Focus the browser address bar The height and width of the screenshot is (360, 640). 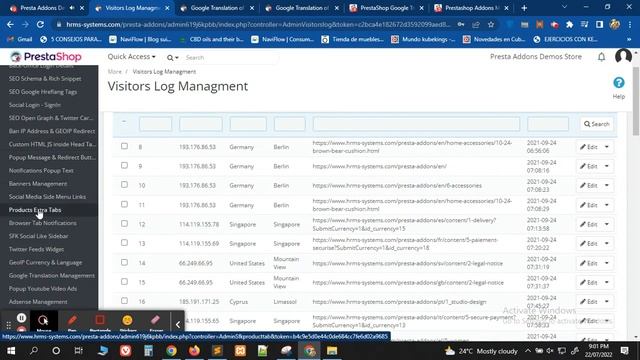[258, 24]
